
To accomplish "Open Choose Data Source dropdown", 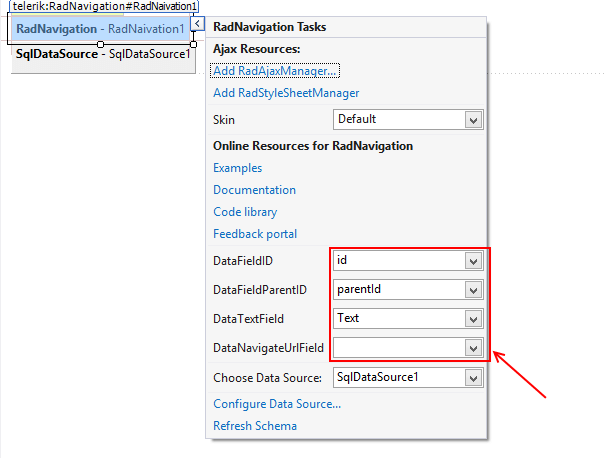I will coord(473,378).
